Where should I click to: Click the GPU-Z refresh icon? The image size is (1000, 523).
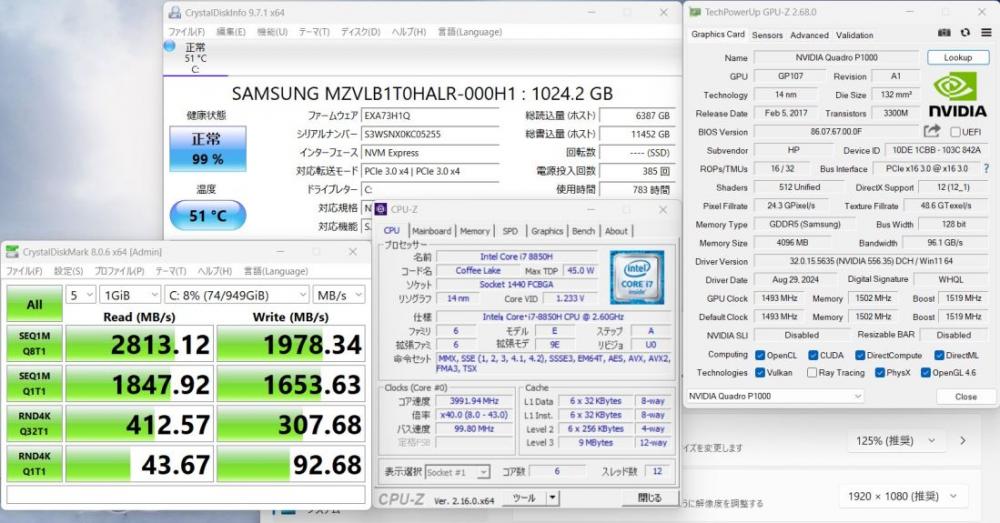click(x=965, y=33)
